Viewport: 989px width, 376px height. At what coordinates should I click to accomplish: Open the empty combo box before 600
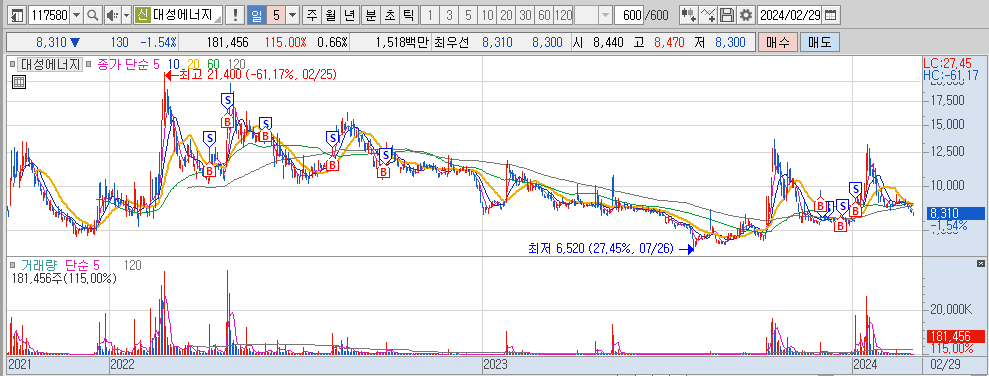point(594,15)
